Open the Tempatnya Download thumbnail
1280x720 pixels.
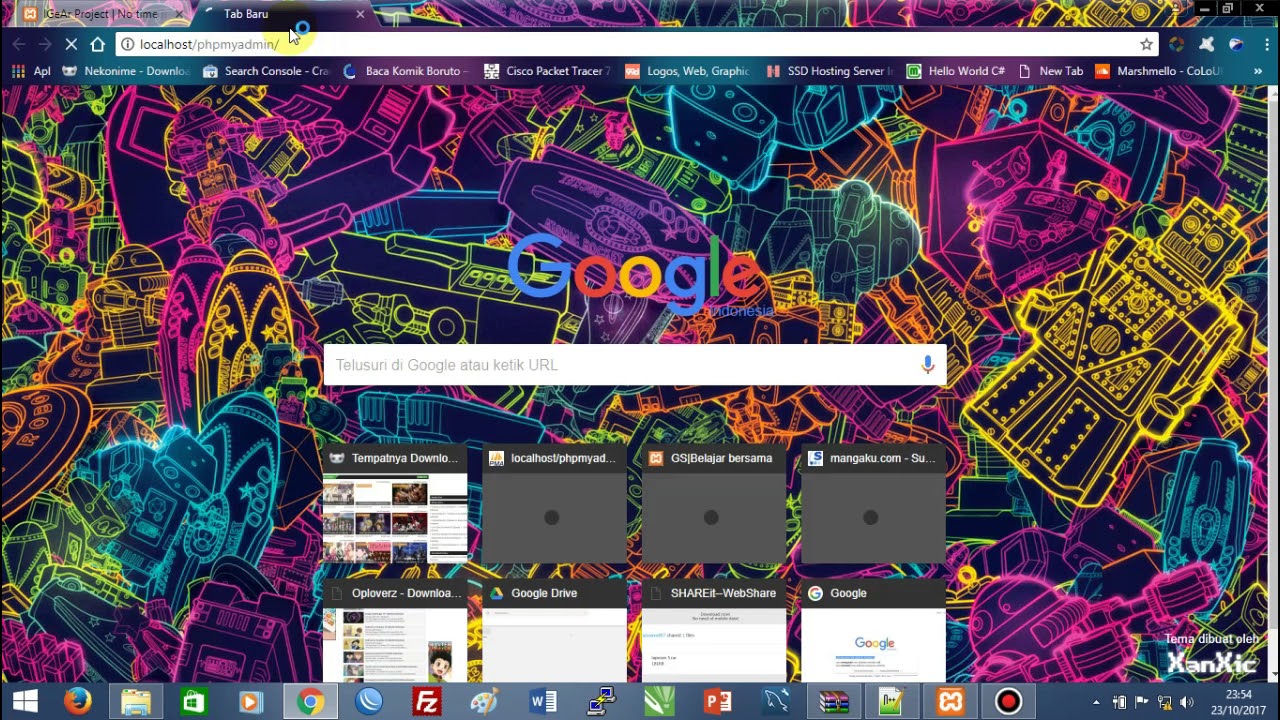pos(395,505)
